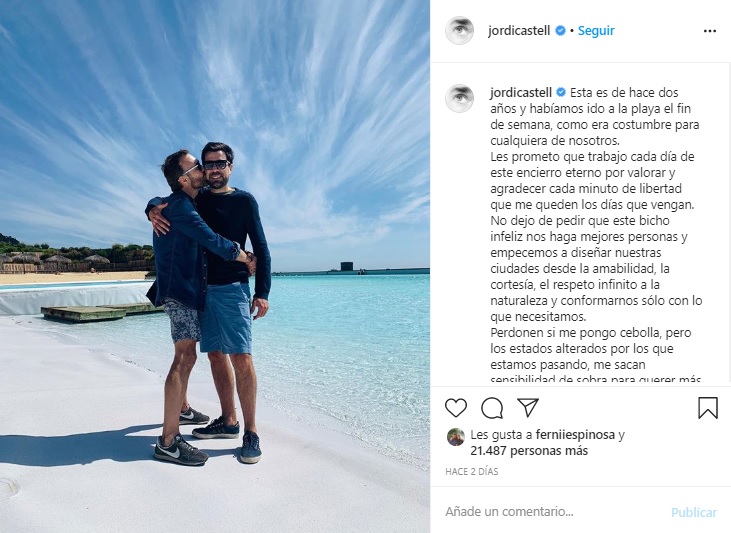Screen dimensions: 731x533
Task: Open comments via speech bubble icon
Action: pyautogui.click(x=492, y=408)
